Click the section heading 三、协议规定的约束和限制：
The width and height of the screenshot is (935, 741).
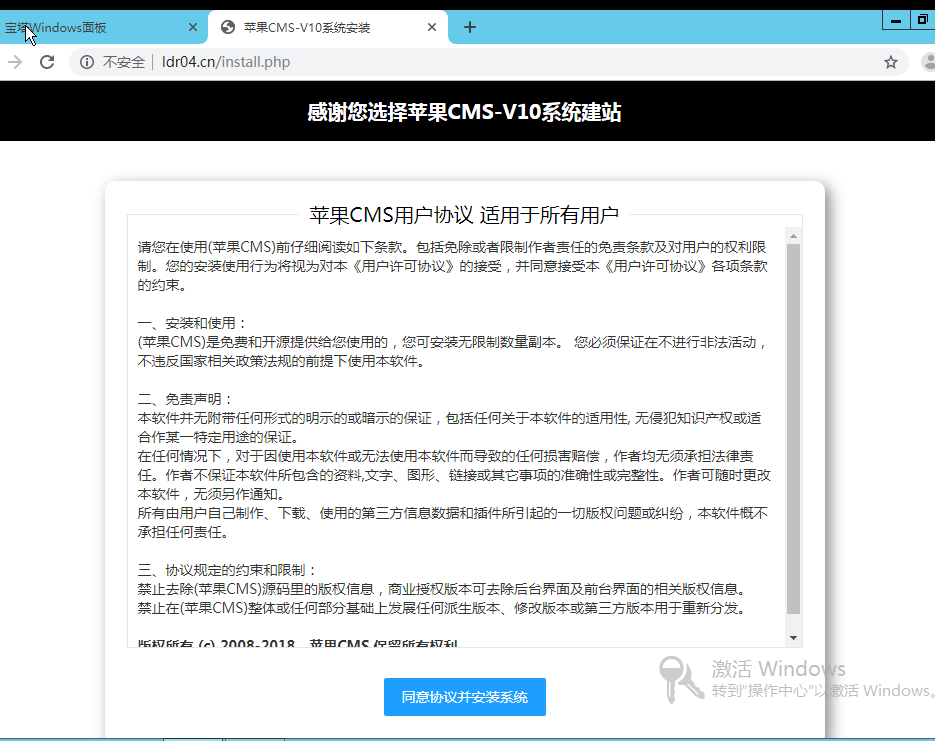point(228,570)
